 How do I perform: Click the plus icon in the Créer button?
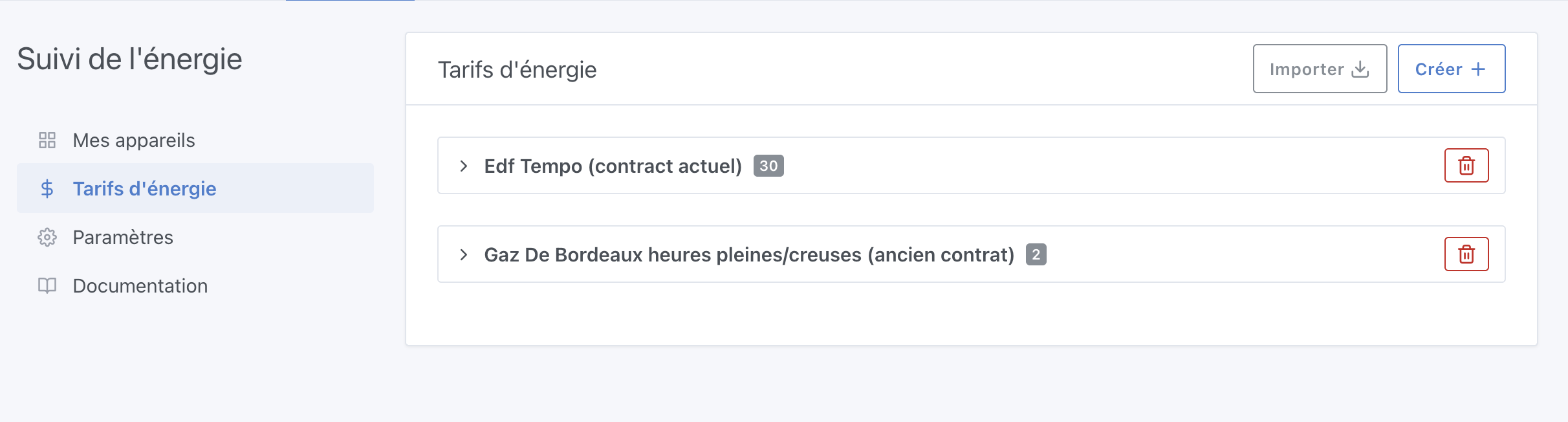click(1479, 69)
